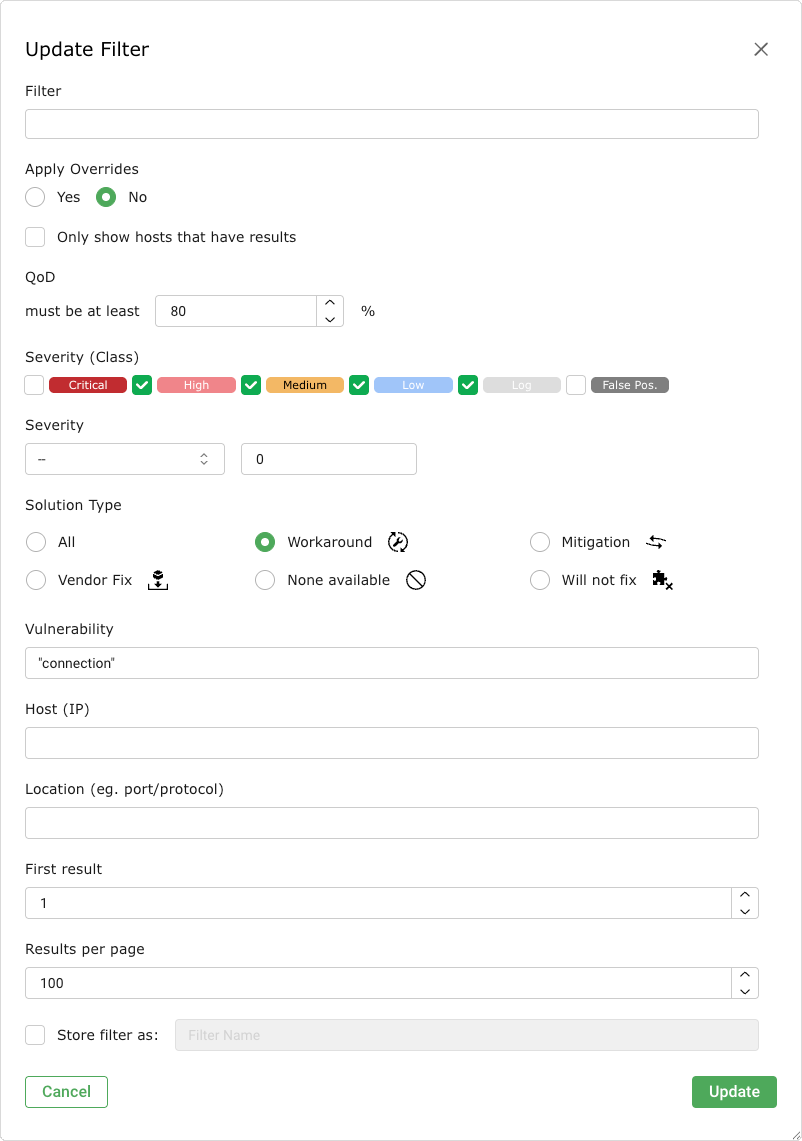Increase First result value with up arrow
802x1141 pixels.
pos(745,895)
